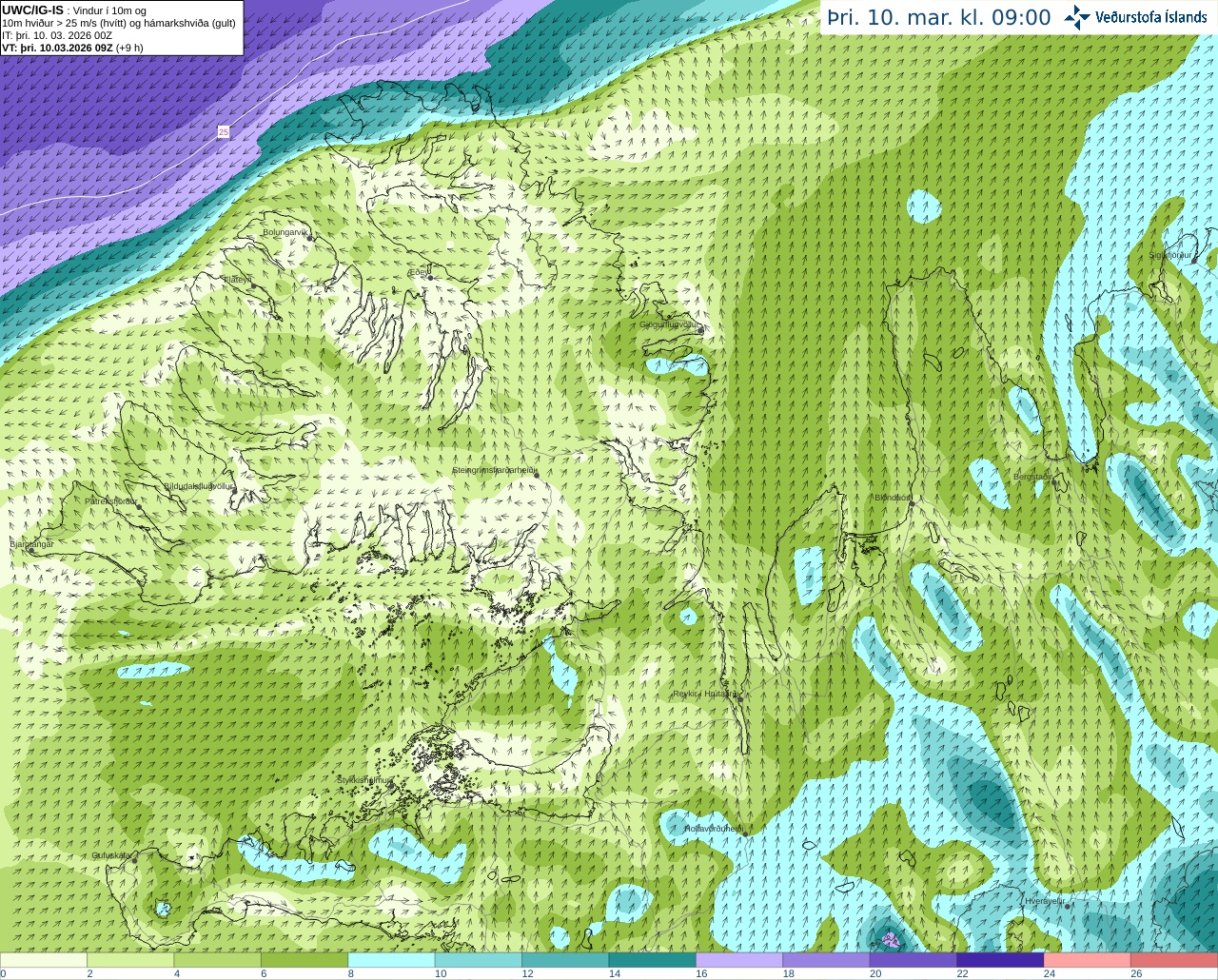The image size is (1218, 980).
Task: Click the Siglufjörður station label
Action: [x=1170, y=255]
